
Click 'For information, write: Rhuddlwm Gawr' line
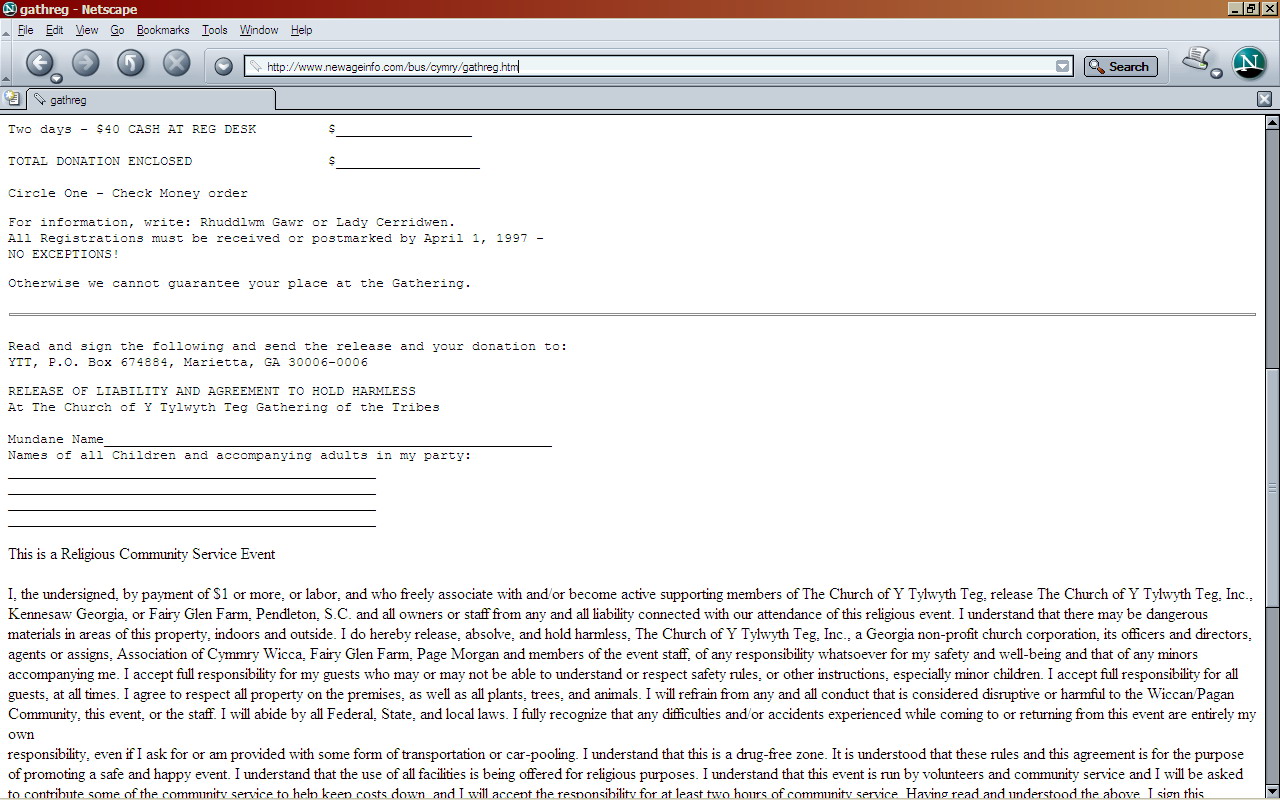(x=232, y=222)
